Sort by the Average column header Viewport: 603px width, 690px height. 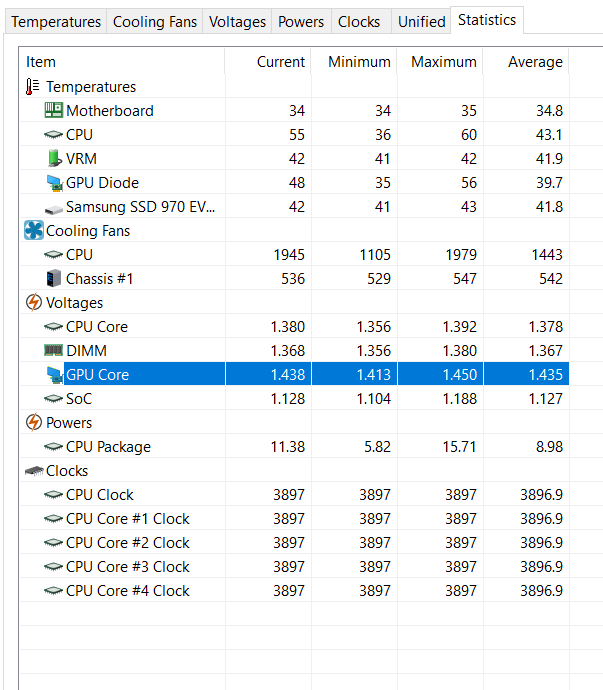click(535, 62)
